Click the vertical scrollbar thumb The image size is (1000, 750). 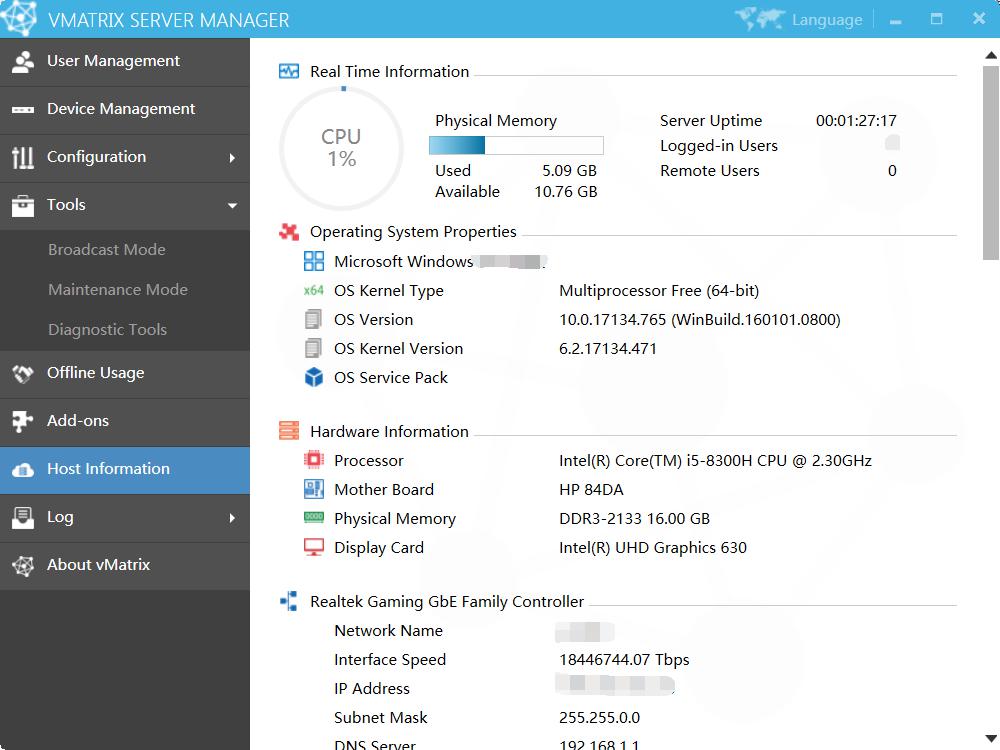point(990,163)
